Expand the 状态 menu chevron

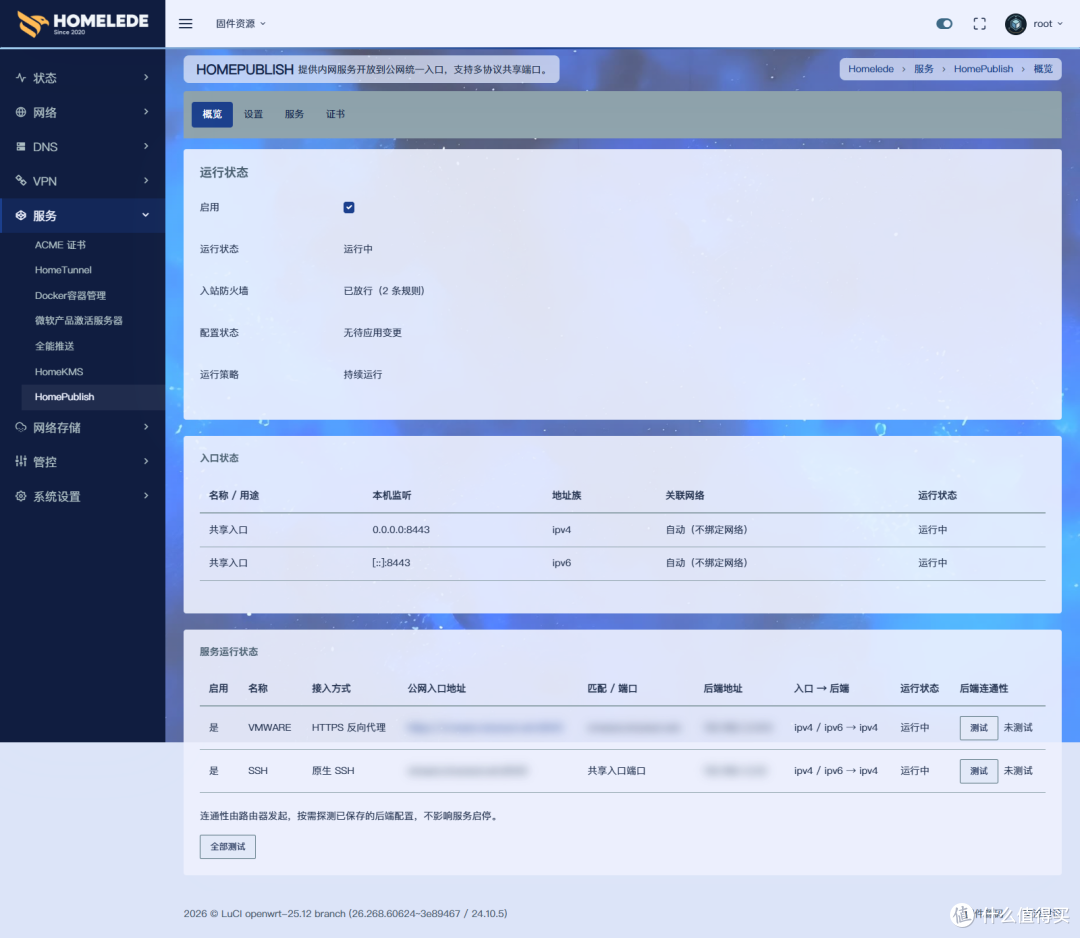[x=146, y=77]
